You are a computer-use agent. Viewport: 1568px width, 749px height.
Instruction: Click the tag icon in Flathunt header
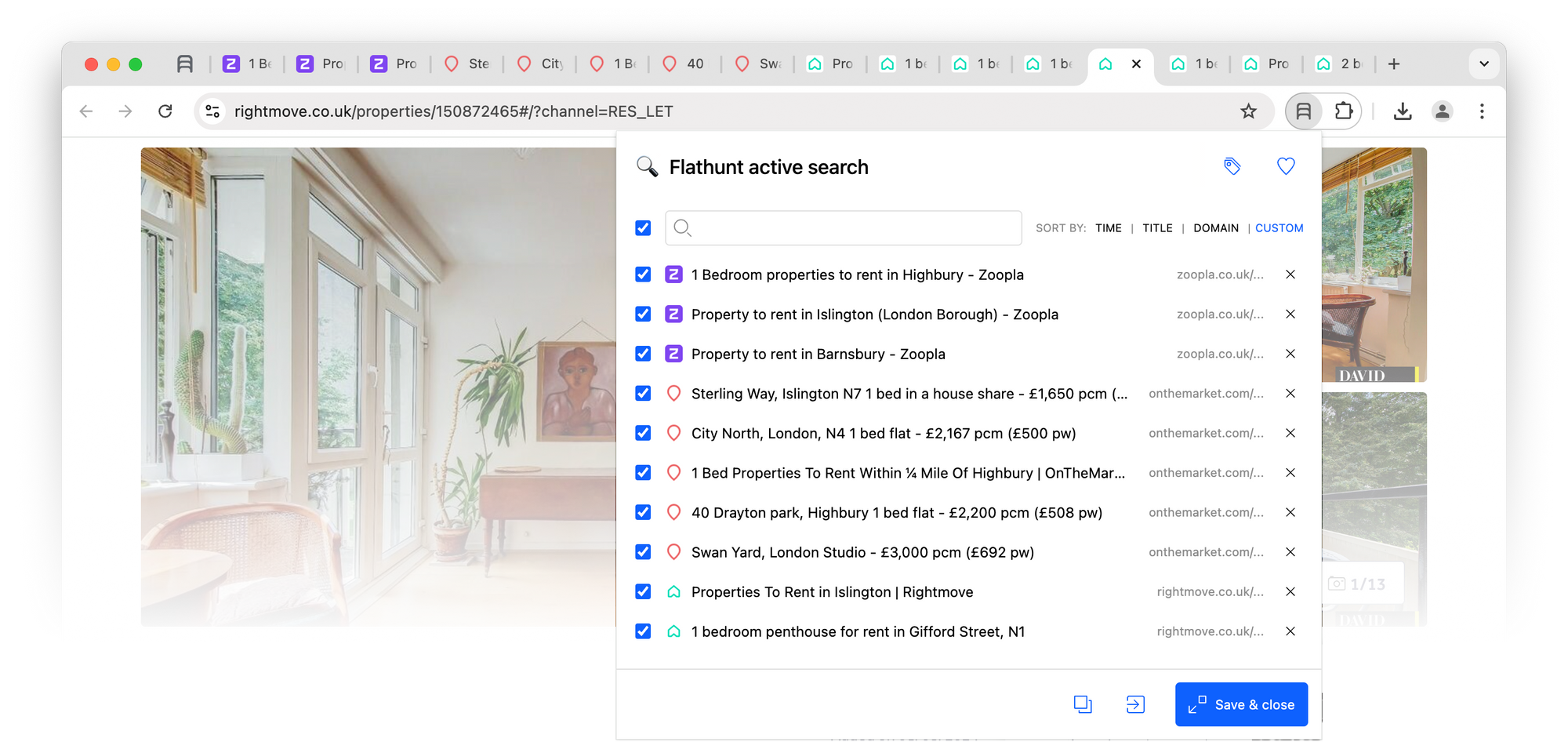pyautogui.click(x=1232, y=166)
